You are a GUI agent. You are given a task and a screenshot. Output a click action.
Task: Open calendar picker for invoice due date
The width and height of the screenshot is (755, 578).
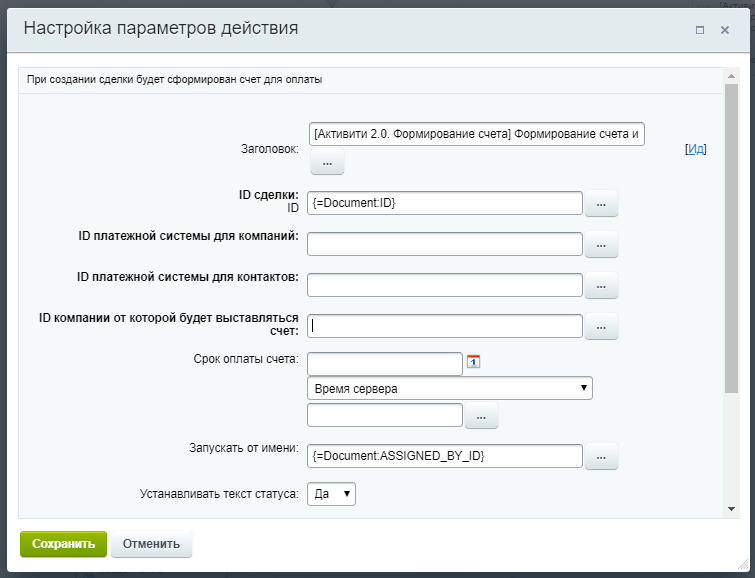point(474,361)
